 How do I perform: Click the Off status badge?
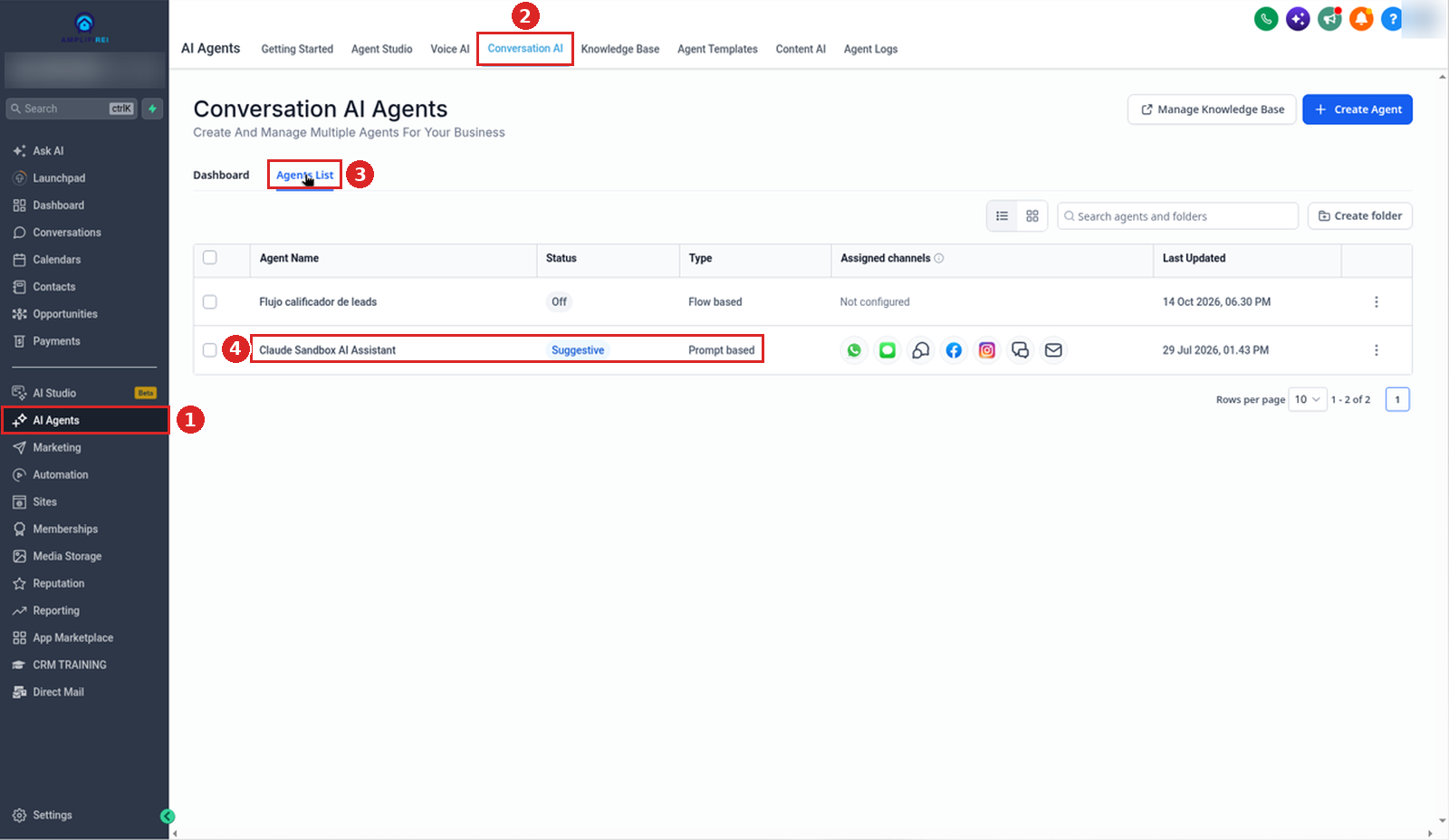coord(560,302)
